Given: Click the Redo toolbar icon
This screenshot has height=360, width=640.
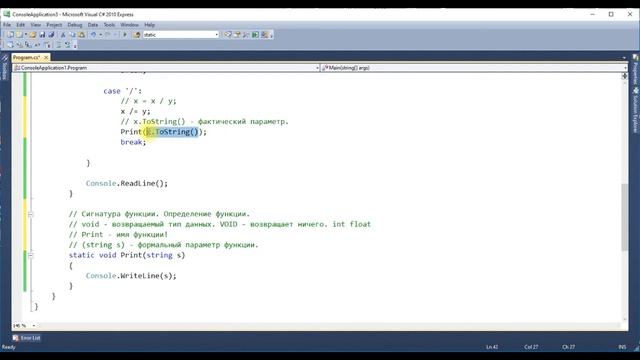Looking at the screenshot, I should pos(108,35).
